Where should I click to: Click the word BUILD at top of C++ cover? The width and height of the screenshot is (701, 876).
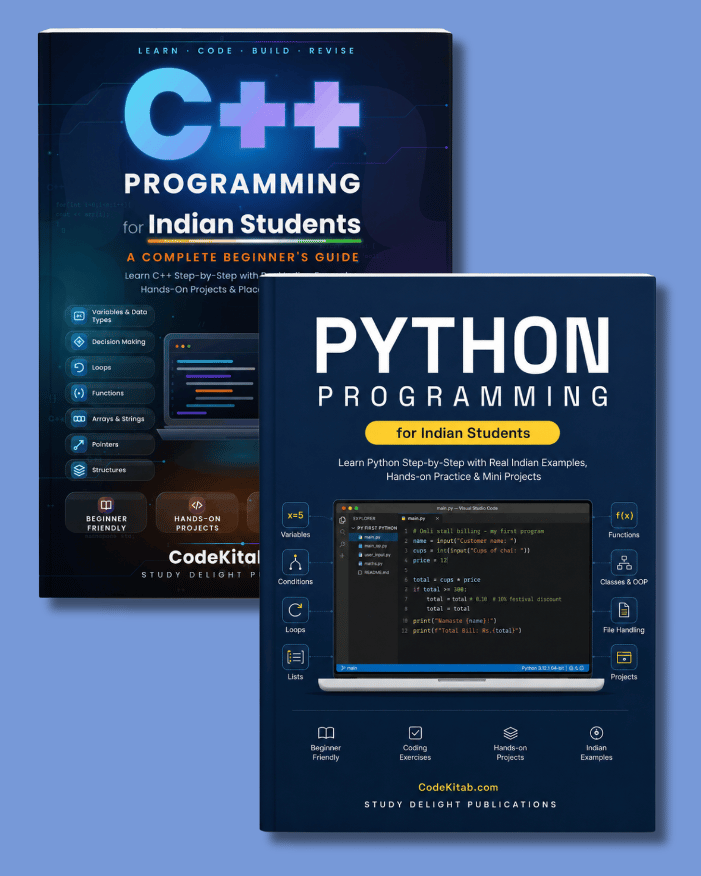point(271,51)
